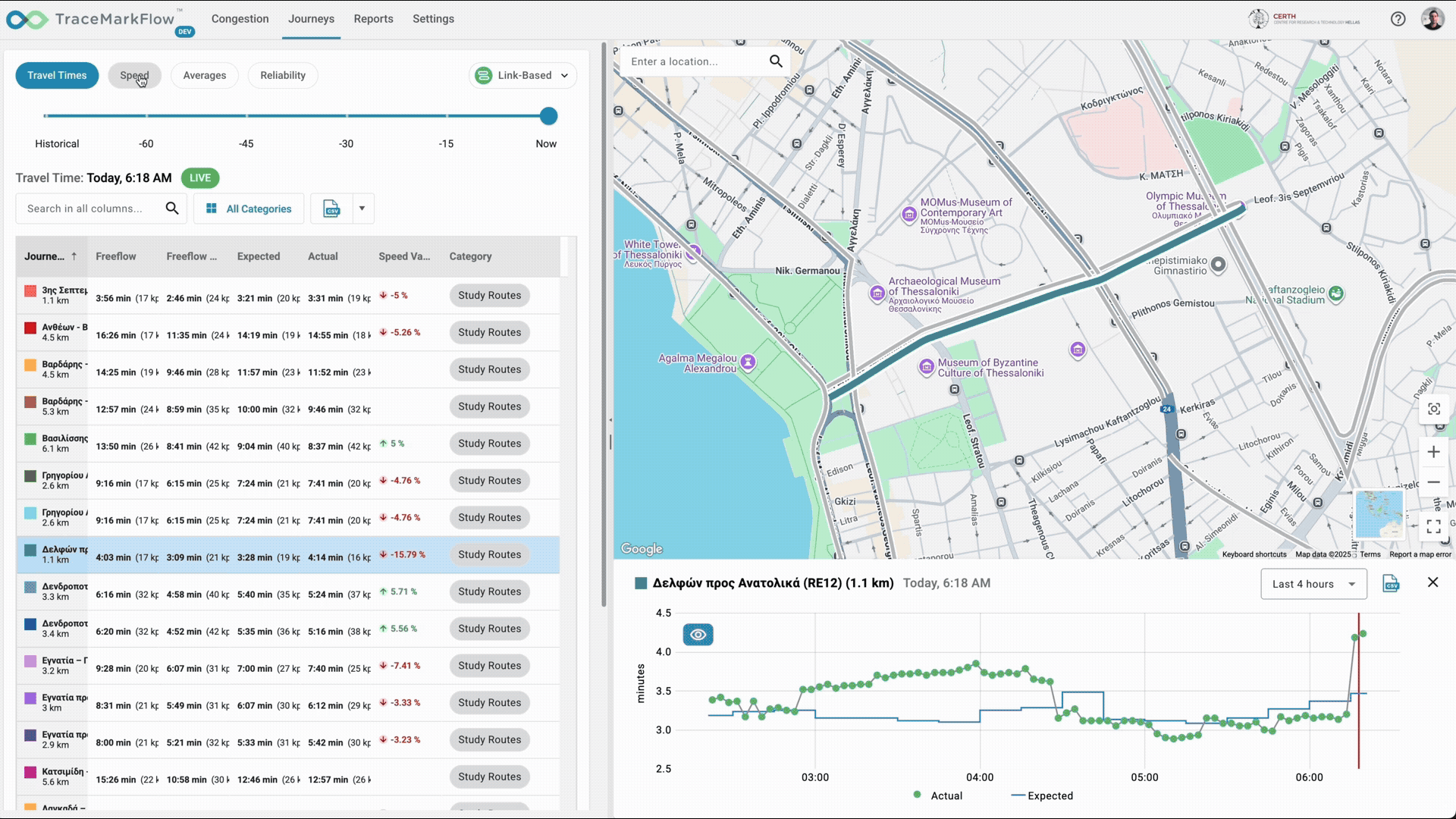1456x819 pixels.
Task: Open the All Categories filter dropdown
Action: tap(249, 209)
